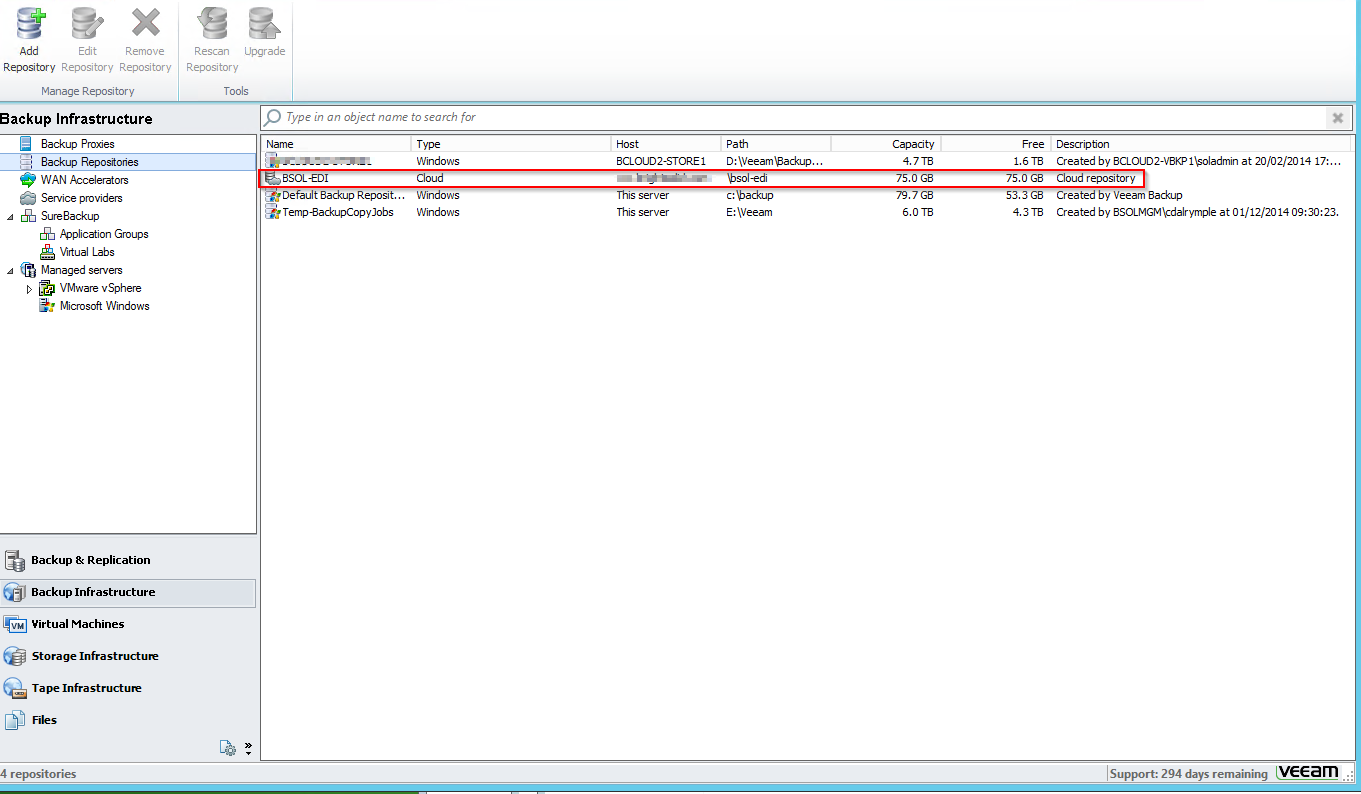Select Microsoft Windows node
This screenshot has height=794, width=1361.
[104, 306]
